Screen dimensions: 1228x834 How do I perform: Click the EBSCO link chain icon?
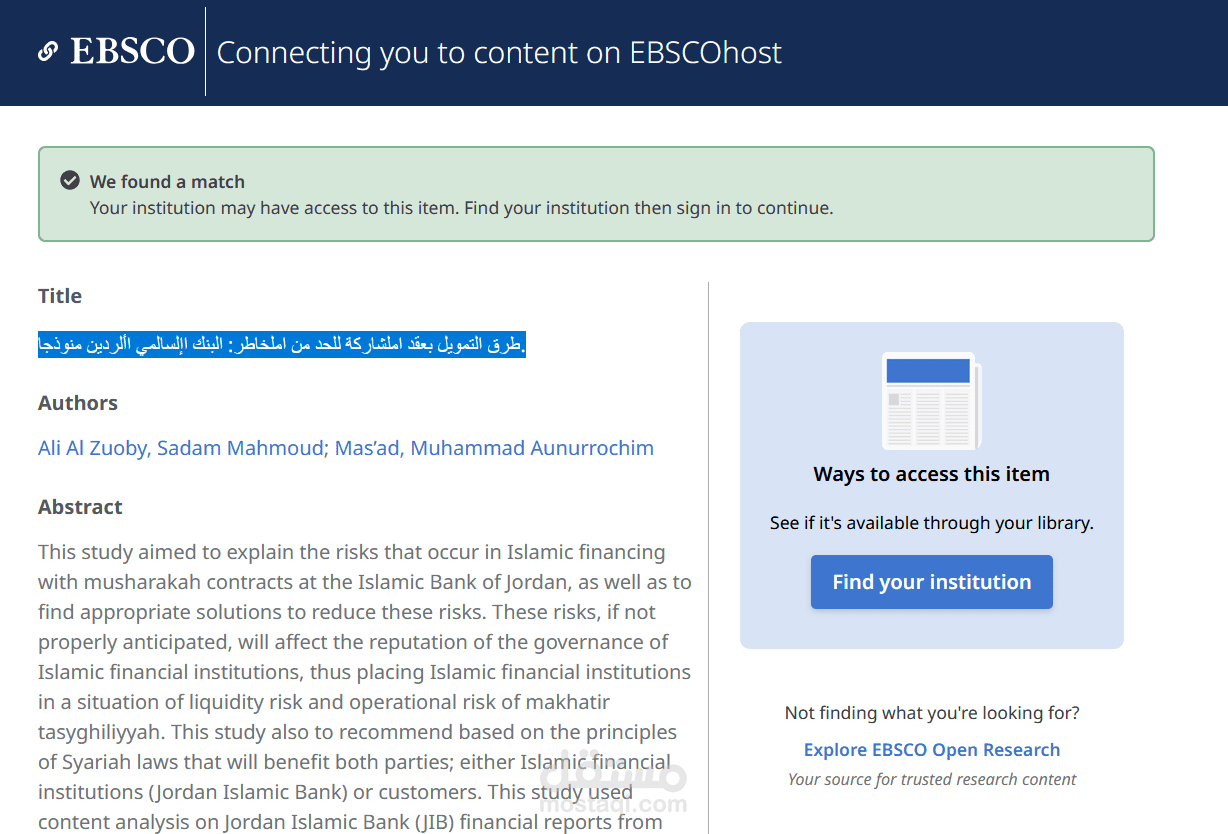click(x=47, y=52)
